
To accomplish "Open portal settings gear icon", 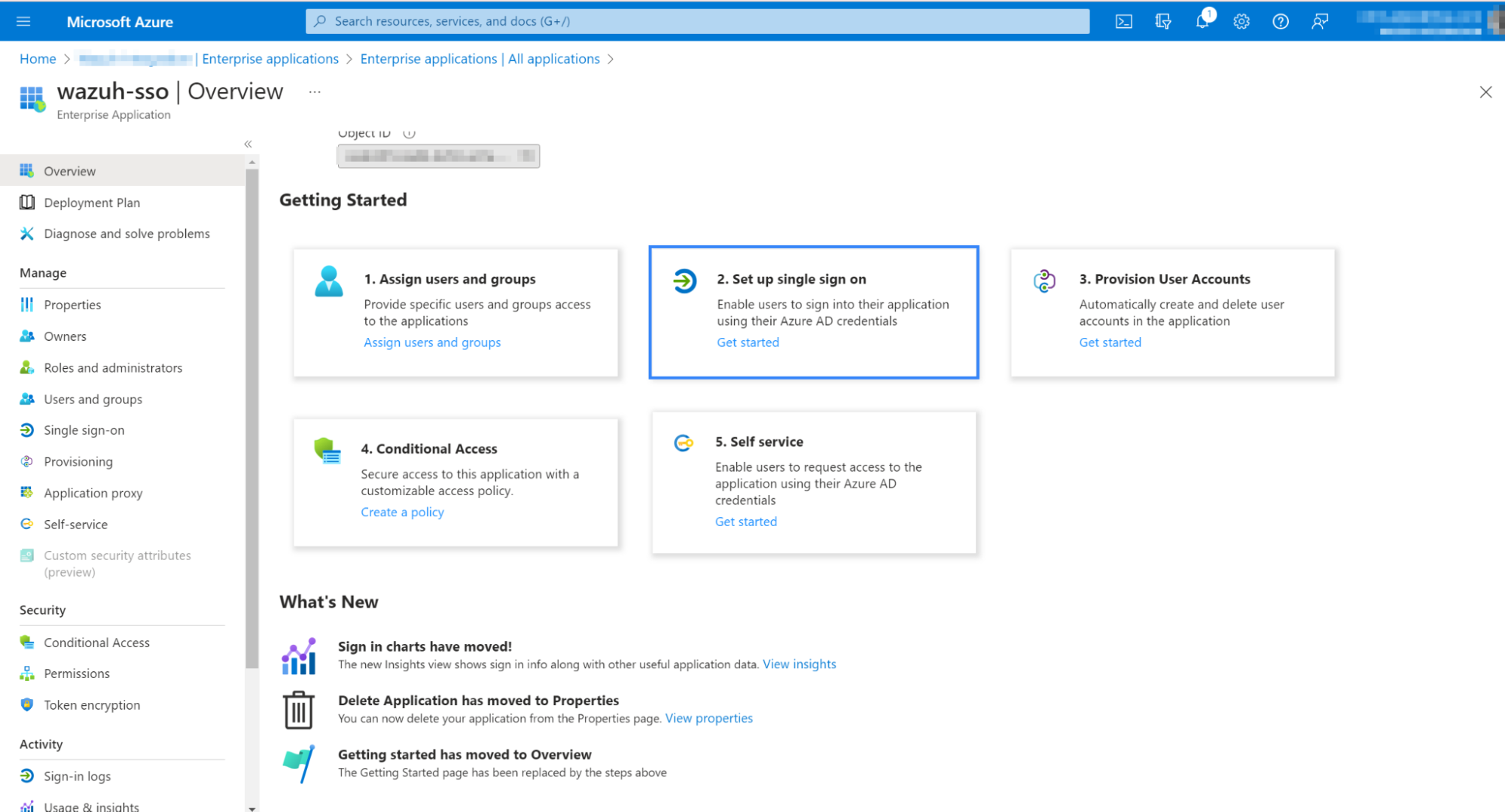I will click(x=1241, y=21).
